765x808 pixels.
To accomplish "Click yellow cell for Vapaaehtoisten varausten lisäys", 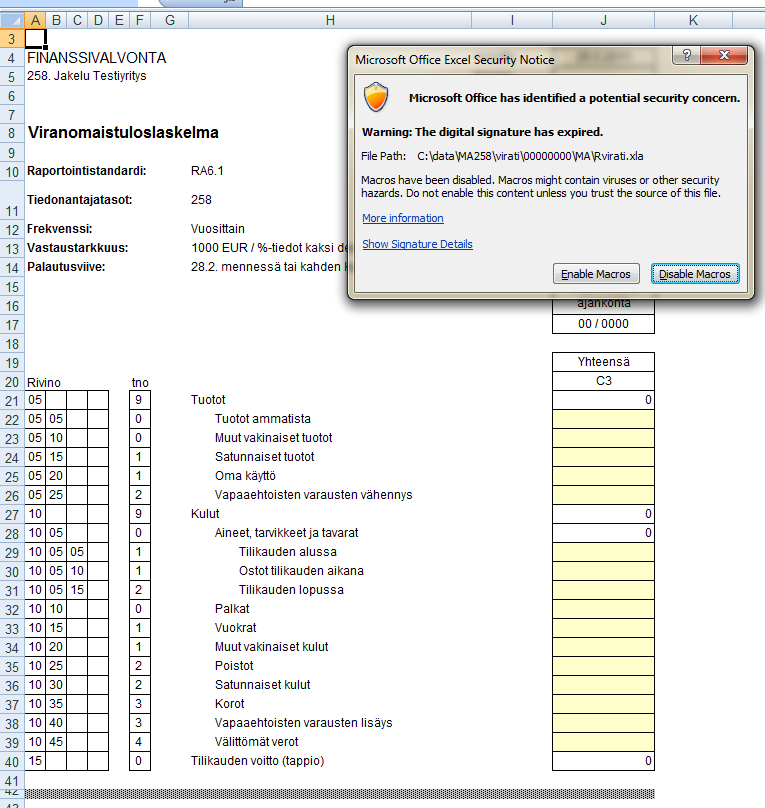I will pos(603,724).
